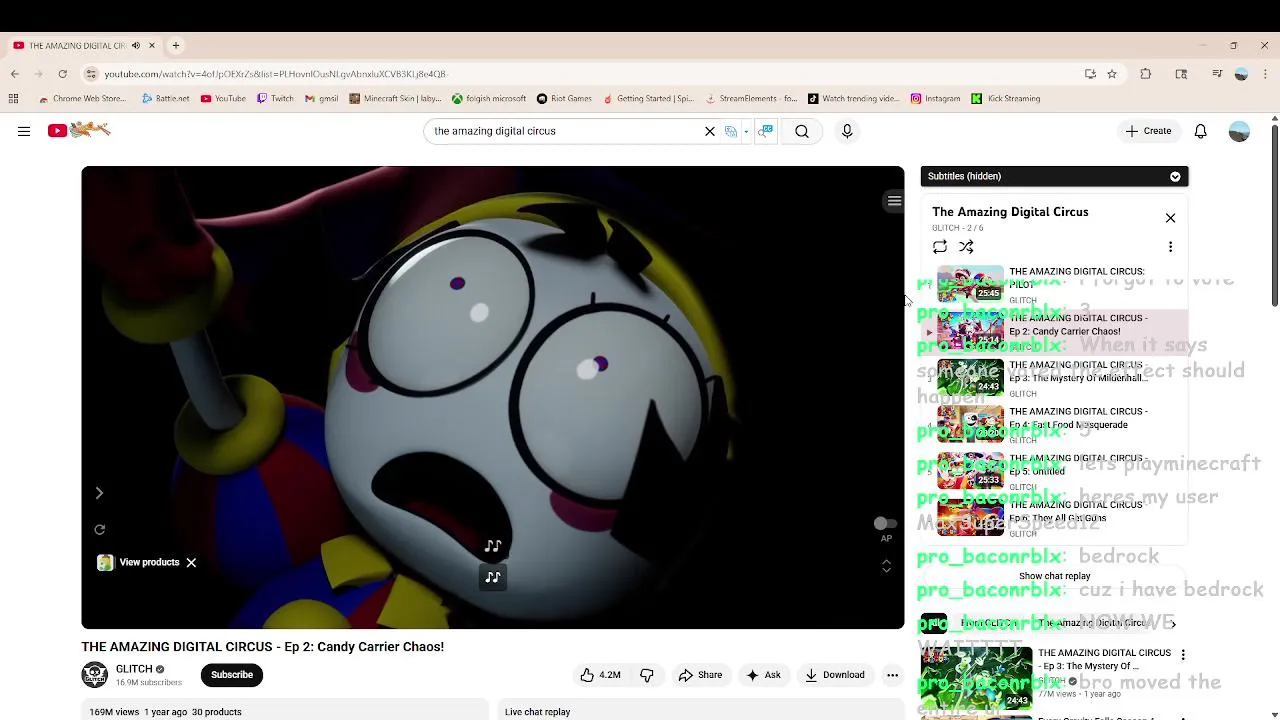The height and width of the screenshot is (720, 1280).
Task: Open the Chrome Web Store bookmark
Action: 82,98
